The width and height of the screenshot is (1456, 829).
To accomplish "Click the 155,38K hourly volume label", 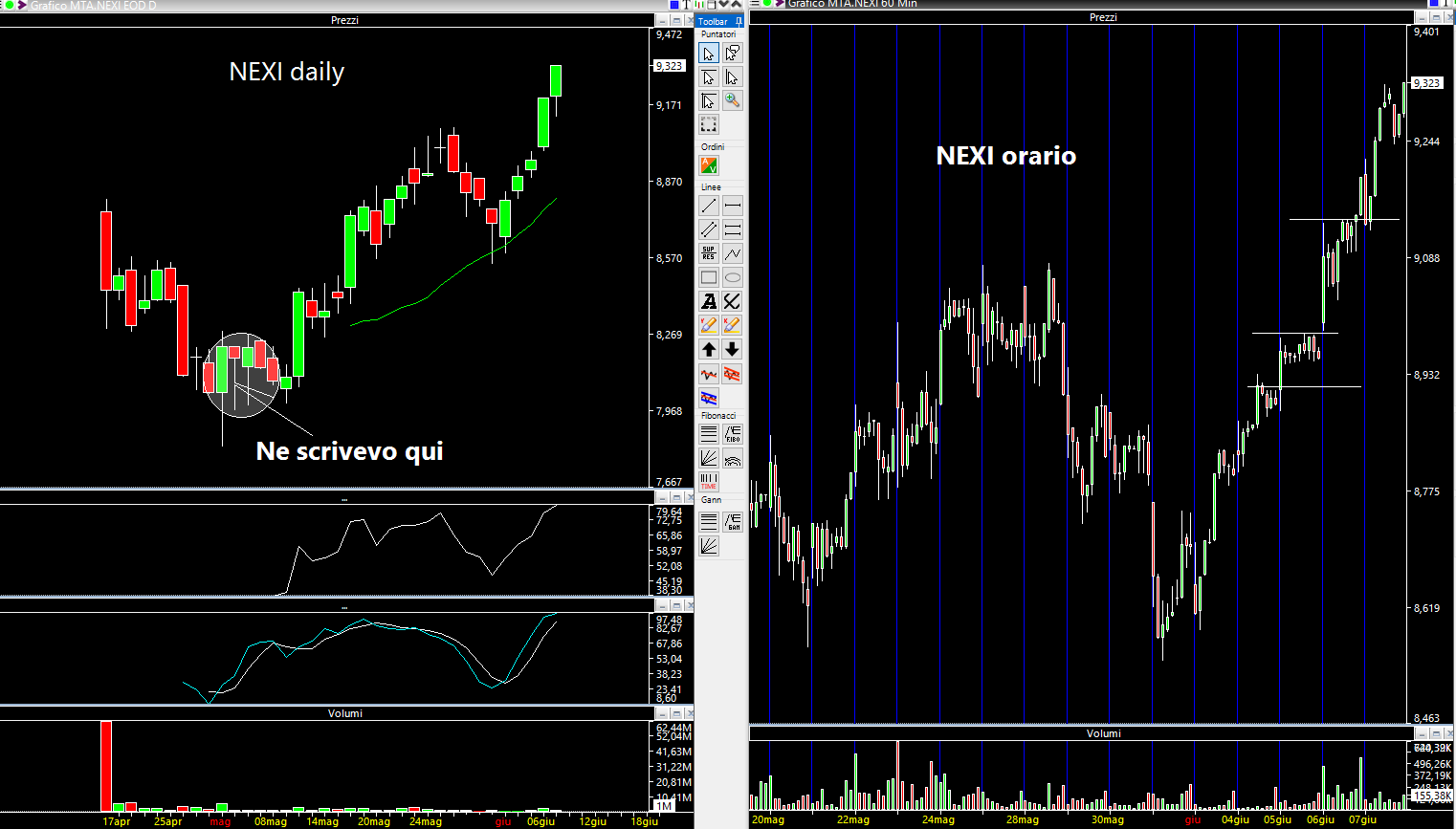I will pyautogui.click(x=1432, y=796).
